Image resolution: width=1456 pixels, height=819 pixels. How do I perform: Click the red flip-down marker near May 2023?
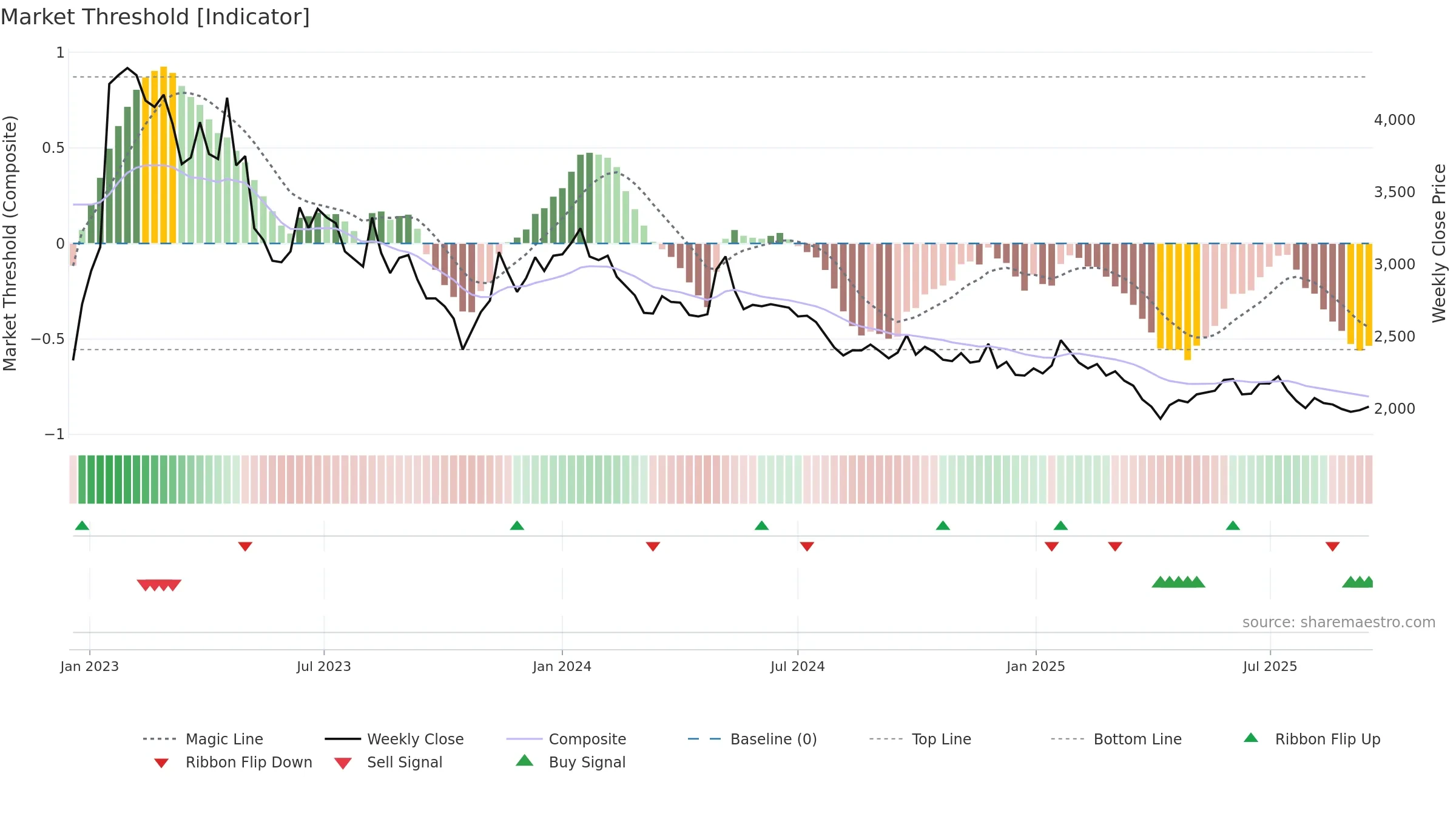(x=245, y=546)
